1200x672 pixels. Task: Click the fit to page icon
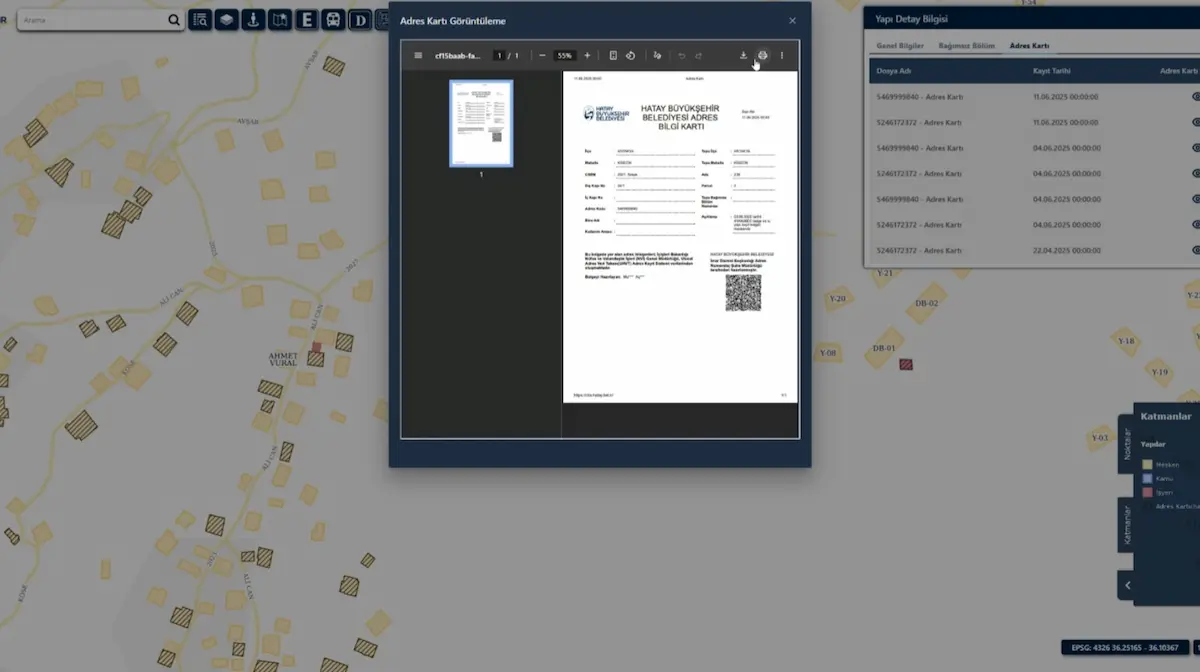click(613, 56)
